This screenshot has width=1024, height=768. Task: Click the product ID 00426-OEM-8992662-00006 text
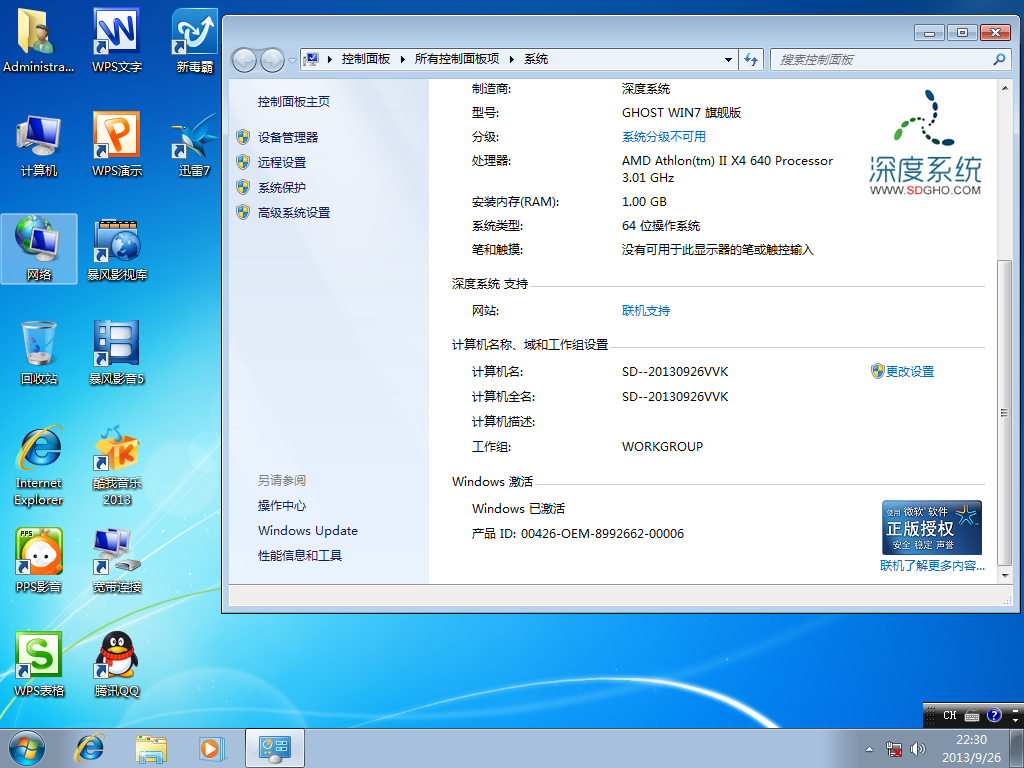(602, 534)
